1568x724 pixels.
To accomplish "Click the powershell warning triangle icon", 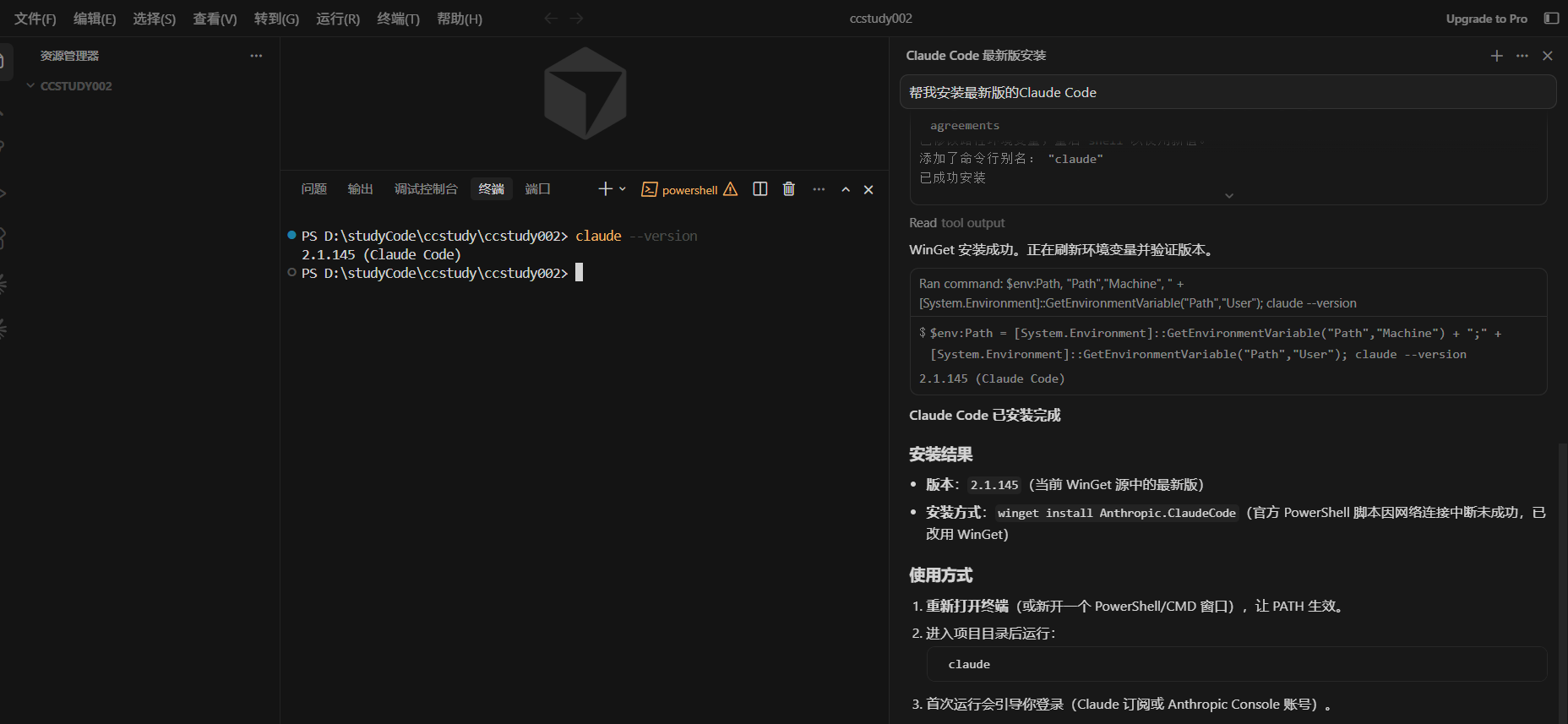I will pyautogui.click(x=731, y=189).
